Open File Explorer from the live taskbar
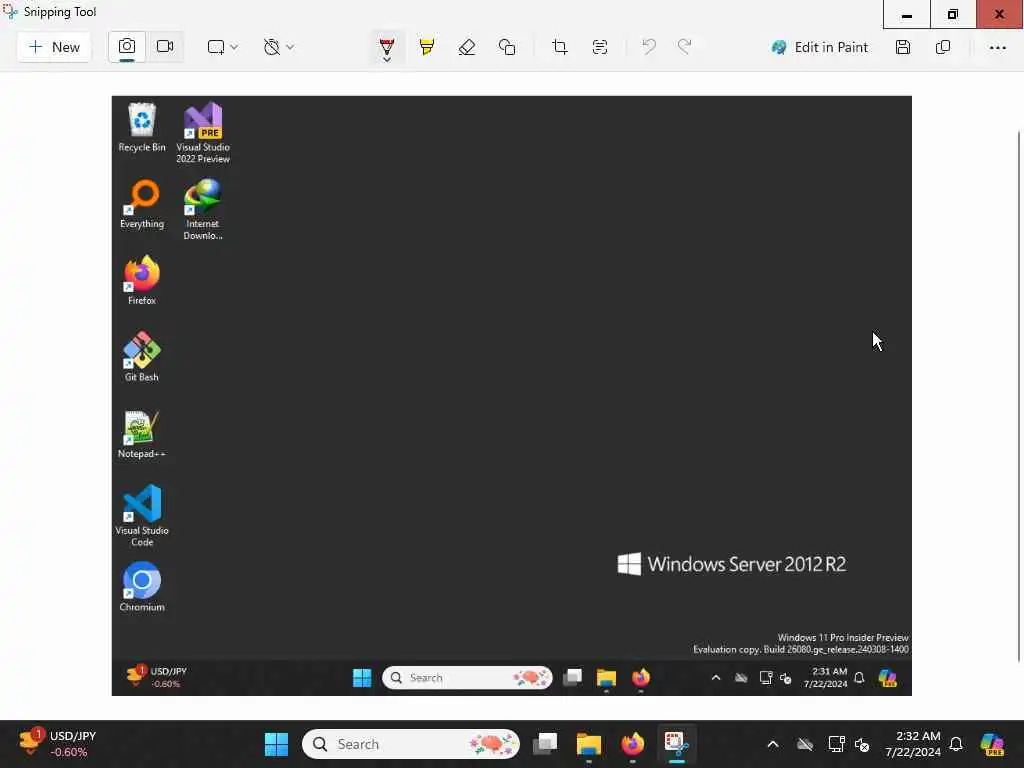Screen dimensions: 1024x768 coord(588,744)
